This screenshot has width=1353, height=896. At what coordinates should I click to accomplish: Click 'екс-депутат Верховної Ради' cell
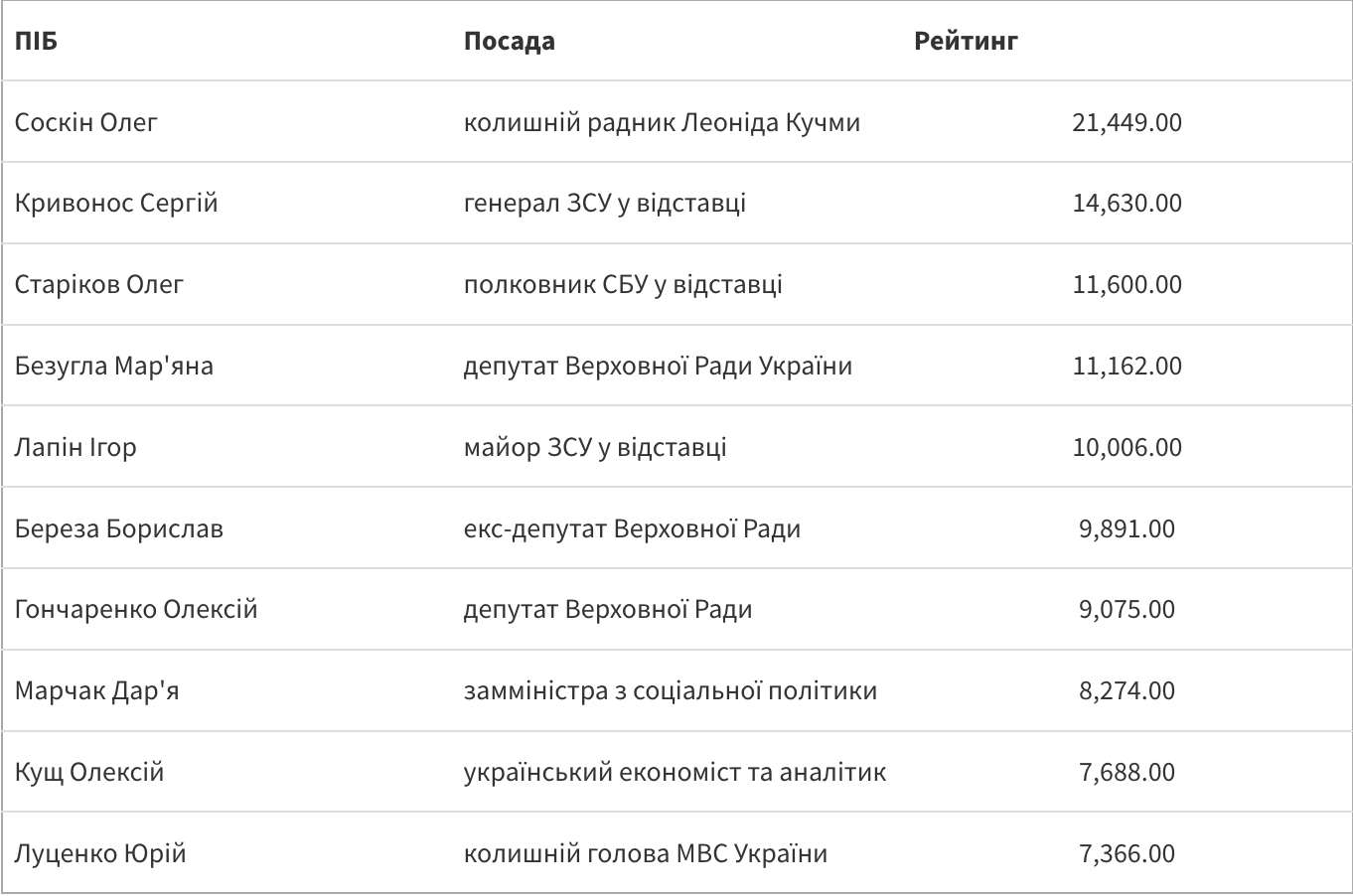[x=632, y=528]
